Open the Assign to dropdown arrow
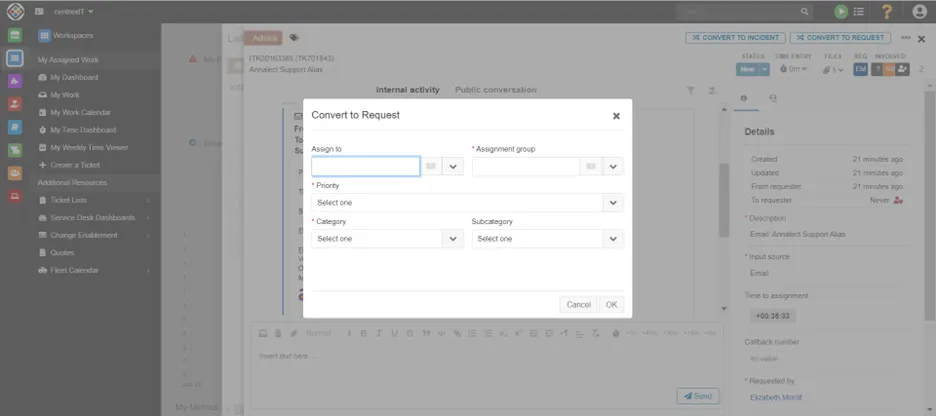The image size is (936, 416). pos(453,167)
